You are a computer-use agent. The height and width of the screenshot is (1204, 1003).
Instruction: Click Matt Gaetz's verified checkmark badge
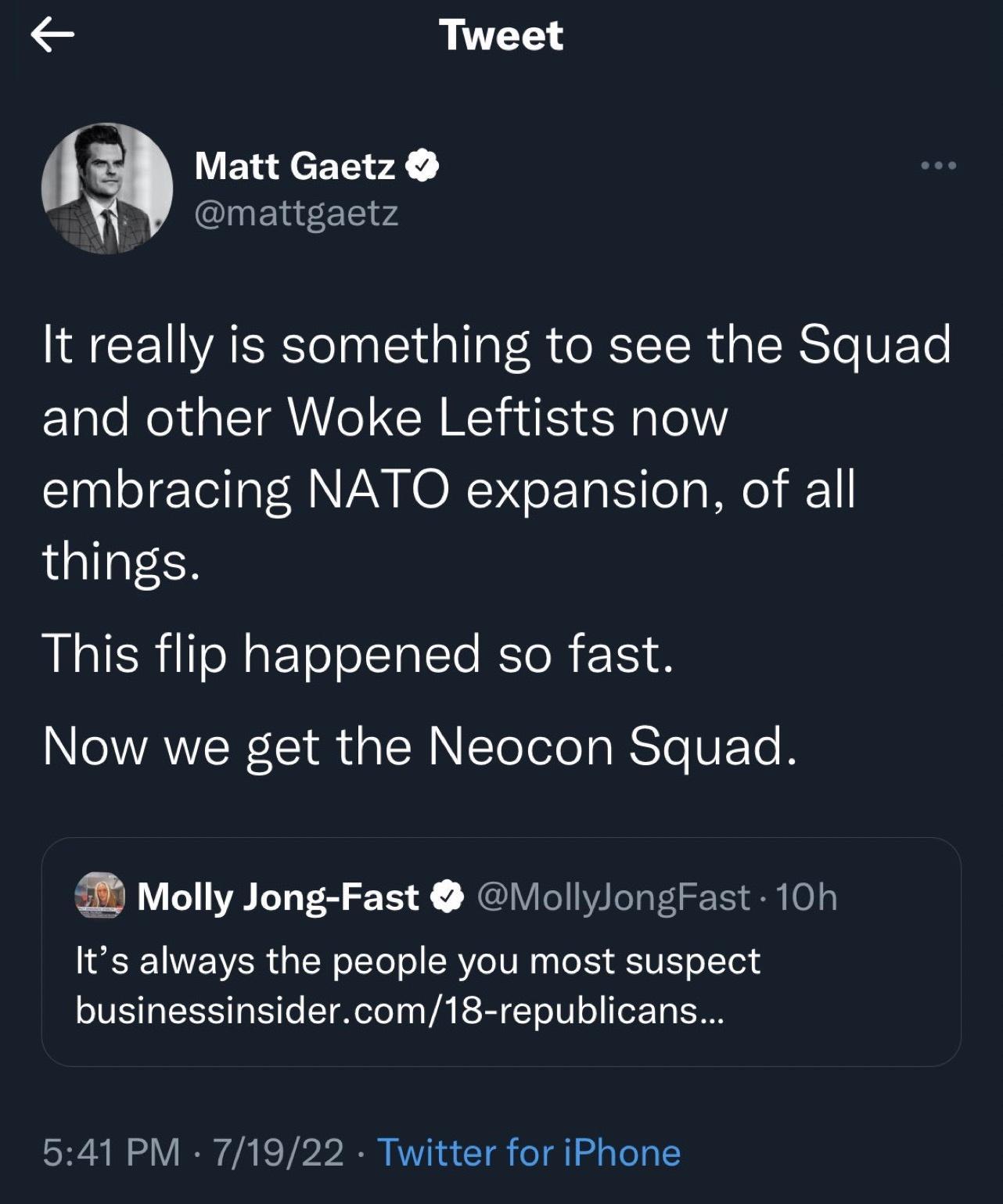(424, 165)
